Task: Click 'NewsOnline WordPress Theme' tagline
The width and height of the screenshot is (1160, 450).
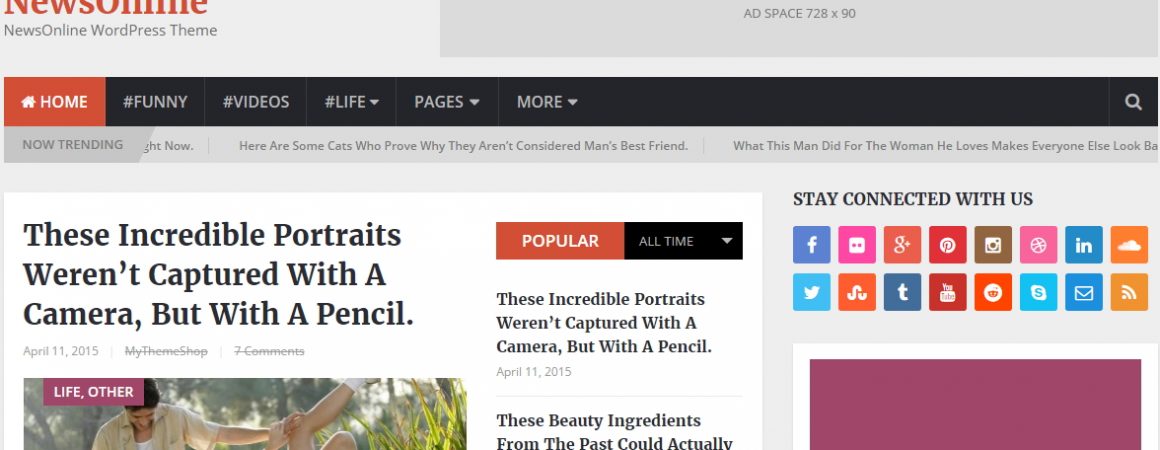Action: point(110,30)
